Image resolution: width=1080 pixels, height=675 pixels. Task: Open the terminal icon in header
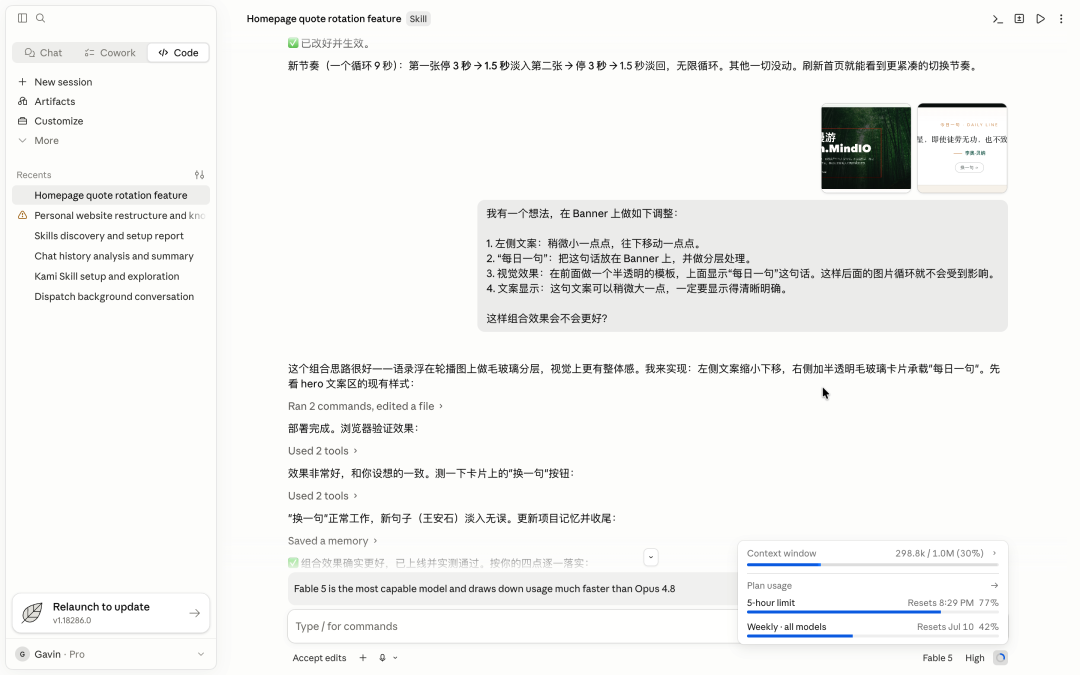[997, 19]
